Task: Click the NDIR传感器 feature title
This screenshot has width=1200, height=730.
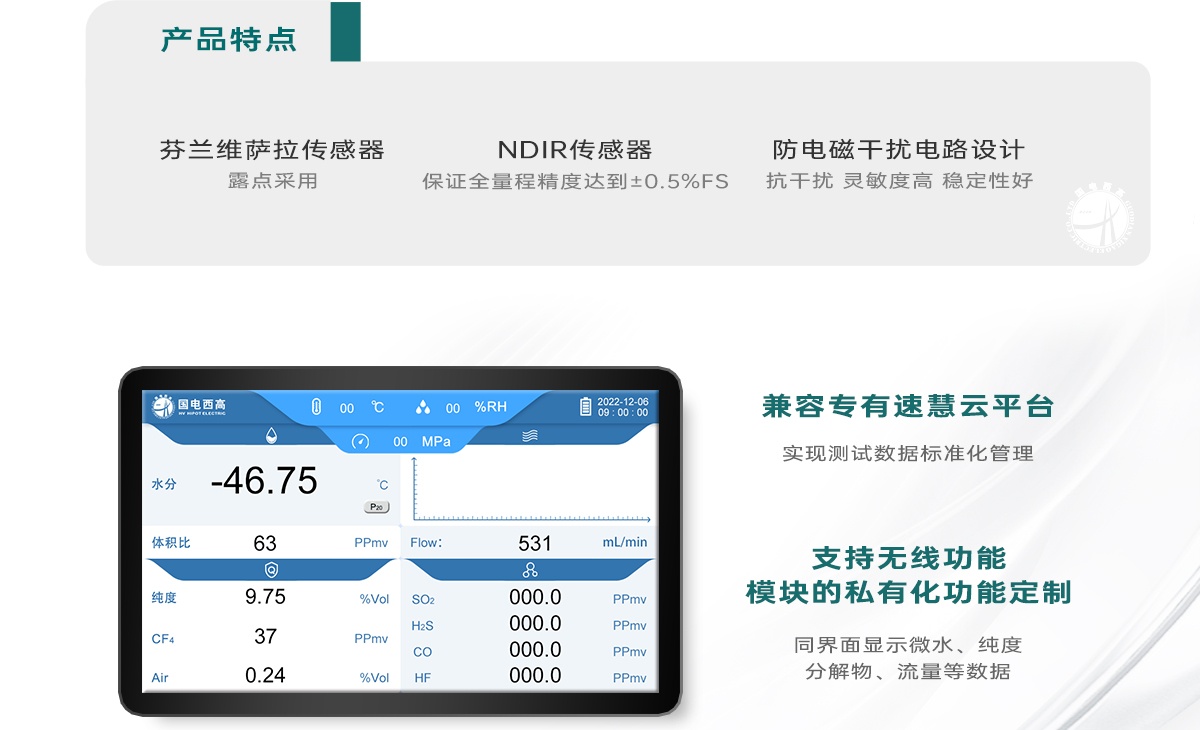Action: [x=575, y=150]
